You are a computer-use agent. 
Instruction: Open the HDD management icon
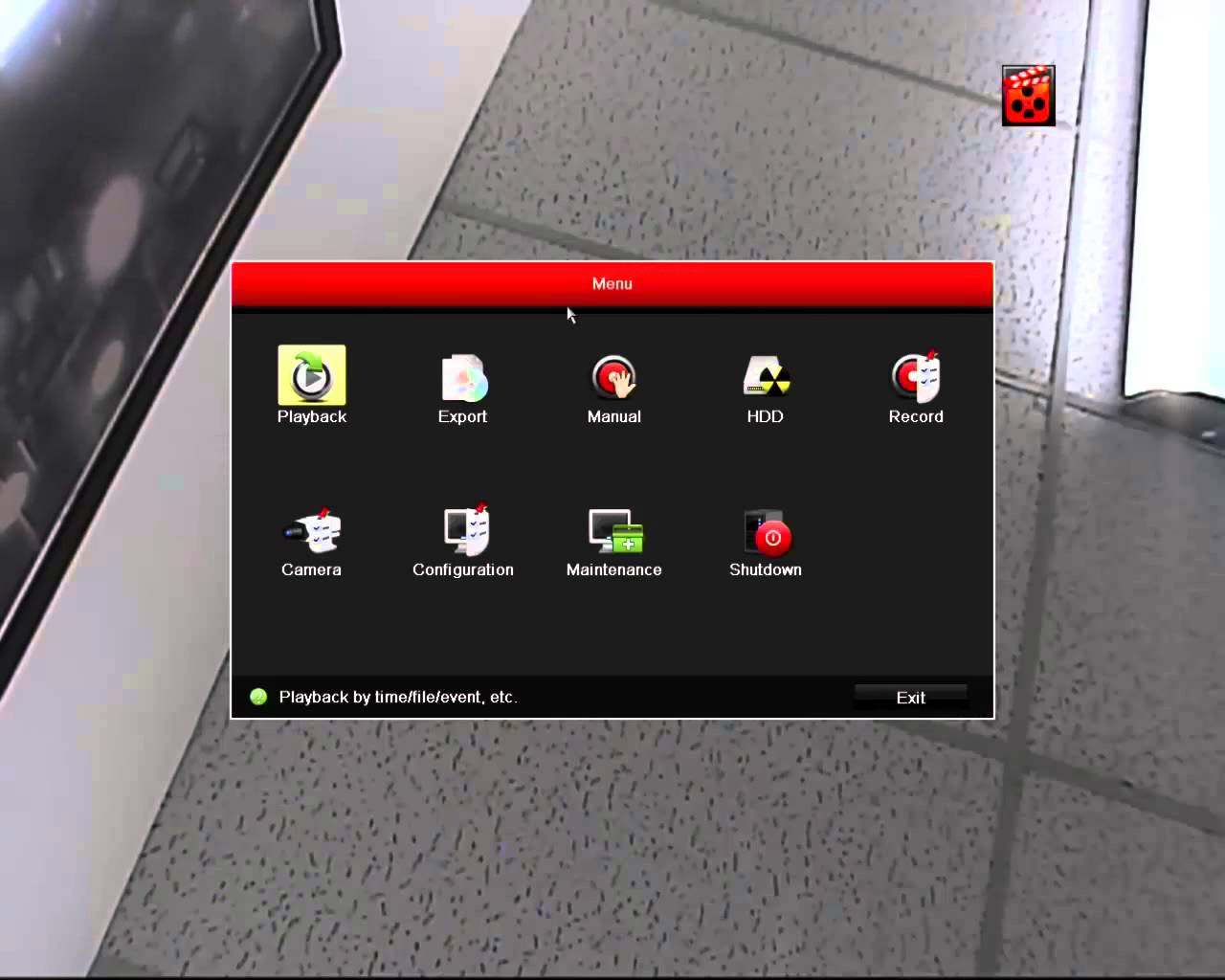click(x=766, y=377)
